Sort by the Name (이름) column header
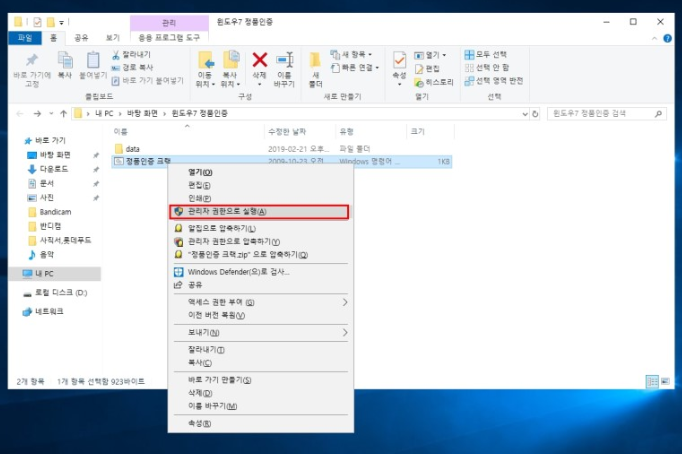 [120, 131]
